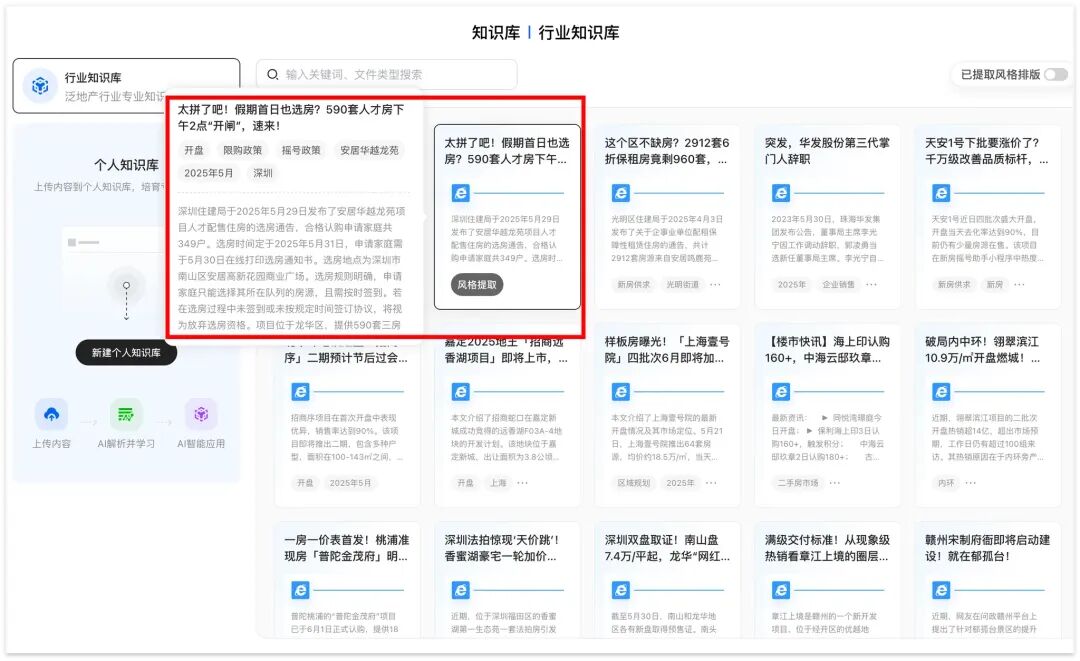Click the 2025年5月 tag in the popup
This screenshot has height=661, width=1080.
pyautogui.click(x=209, y=173)
